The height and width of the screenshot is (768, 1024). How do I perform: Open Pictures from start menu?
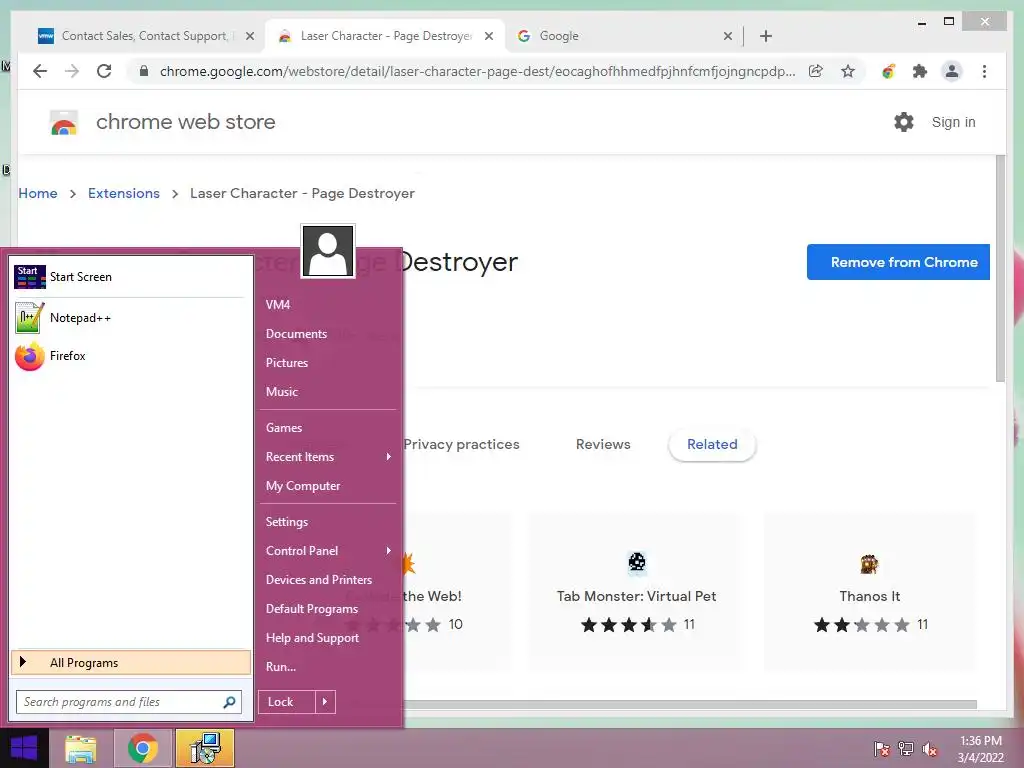pos(287,363)
